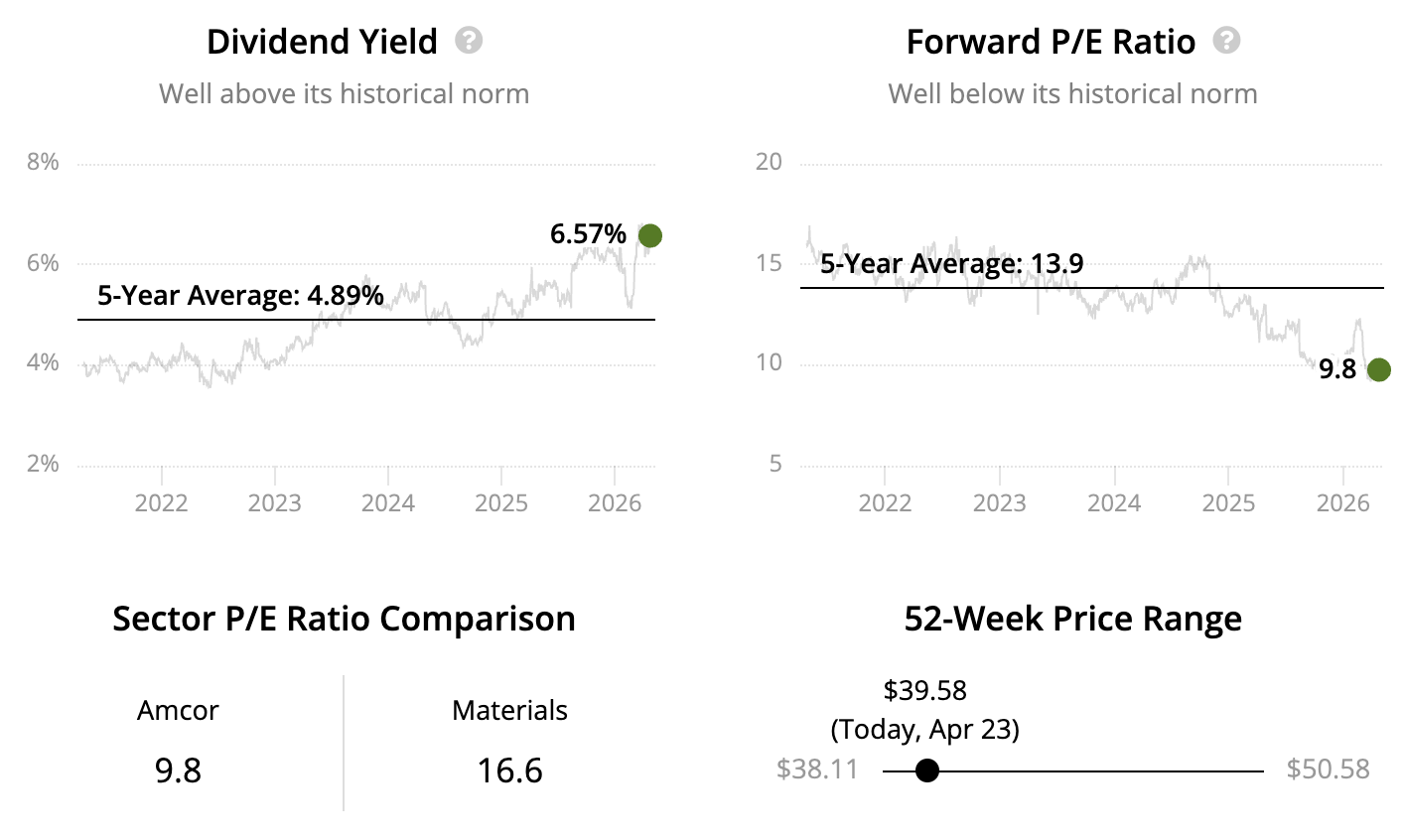Click the green 6.57% dividend yield marker
The width and height of the screenshot is (1404, 840).
649,235
